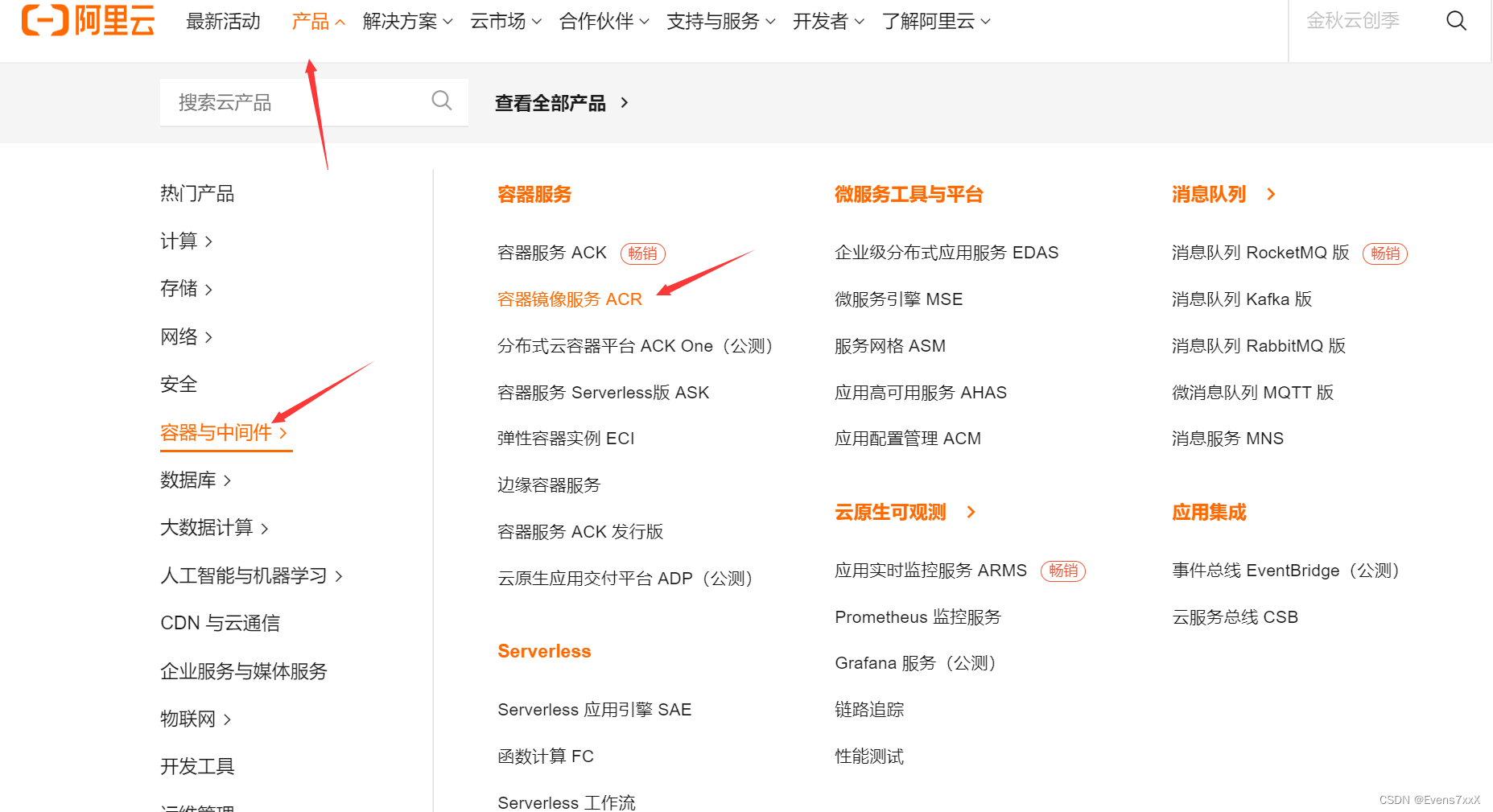Open 性能测试 link

[x=869, y=756]
